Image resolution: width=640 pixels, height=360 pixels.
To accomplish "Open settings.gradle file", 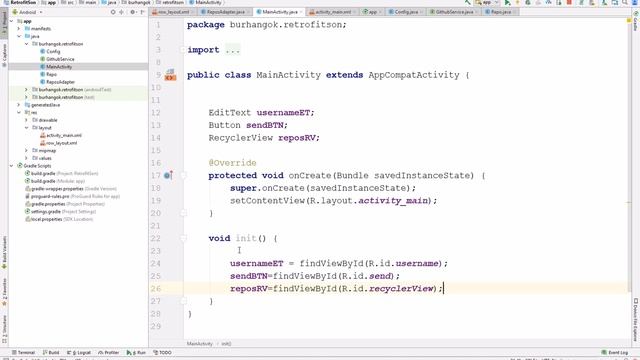I will click(60, 211).
